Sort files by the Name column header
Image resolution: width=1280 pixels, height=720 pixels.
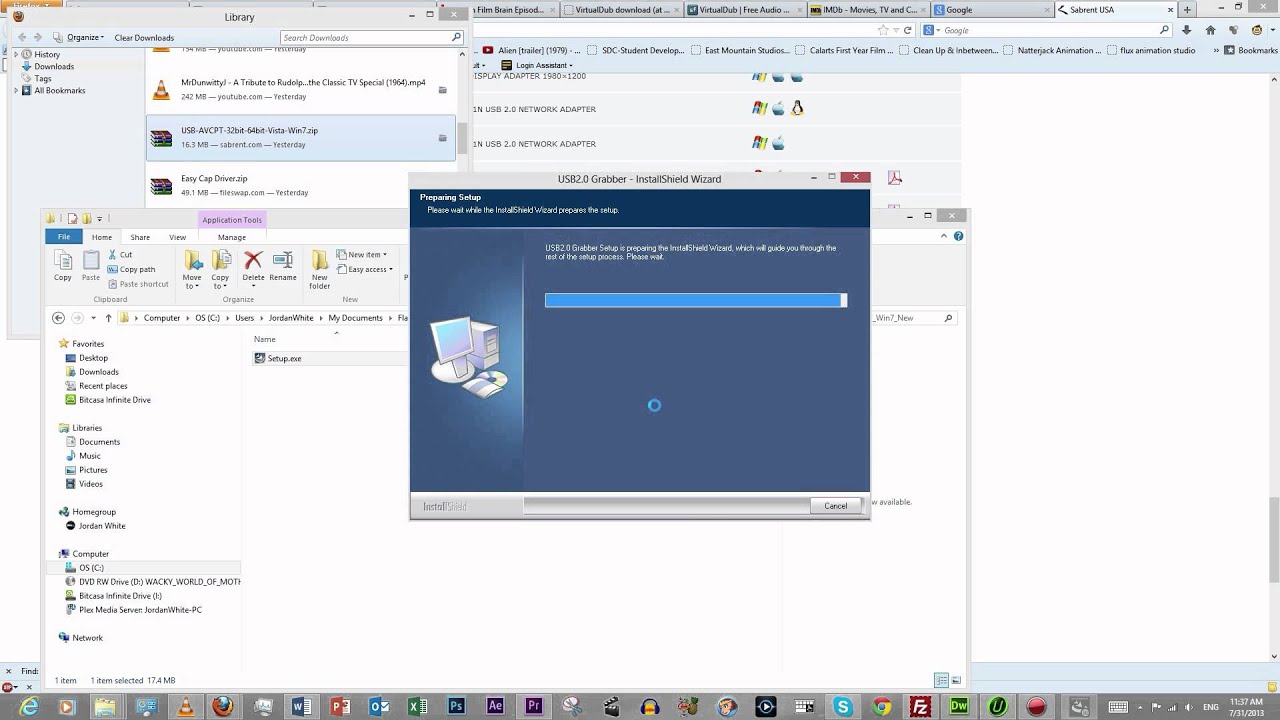coord(264,339)
